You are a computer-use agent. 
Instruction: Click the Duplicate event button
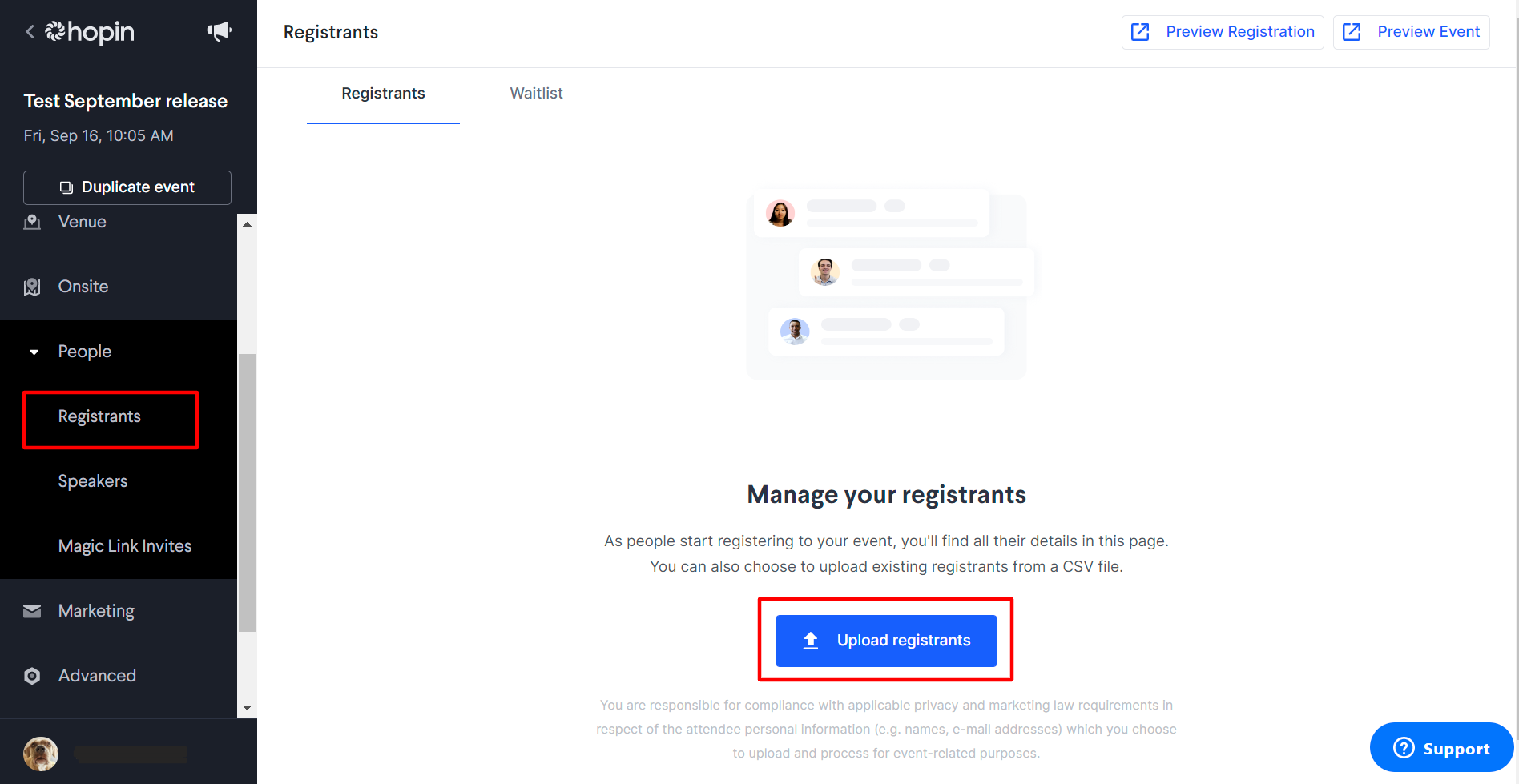[127, 187]
